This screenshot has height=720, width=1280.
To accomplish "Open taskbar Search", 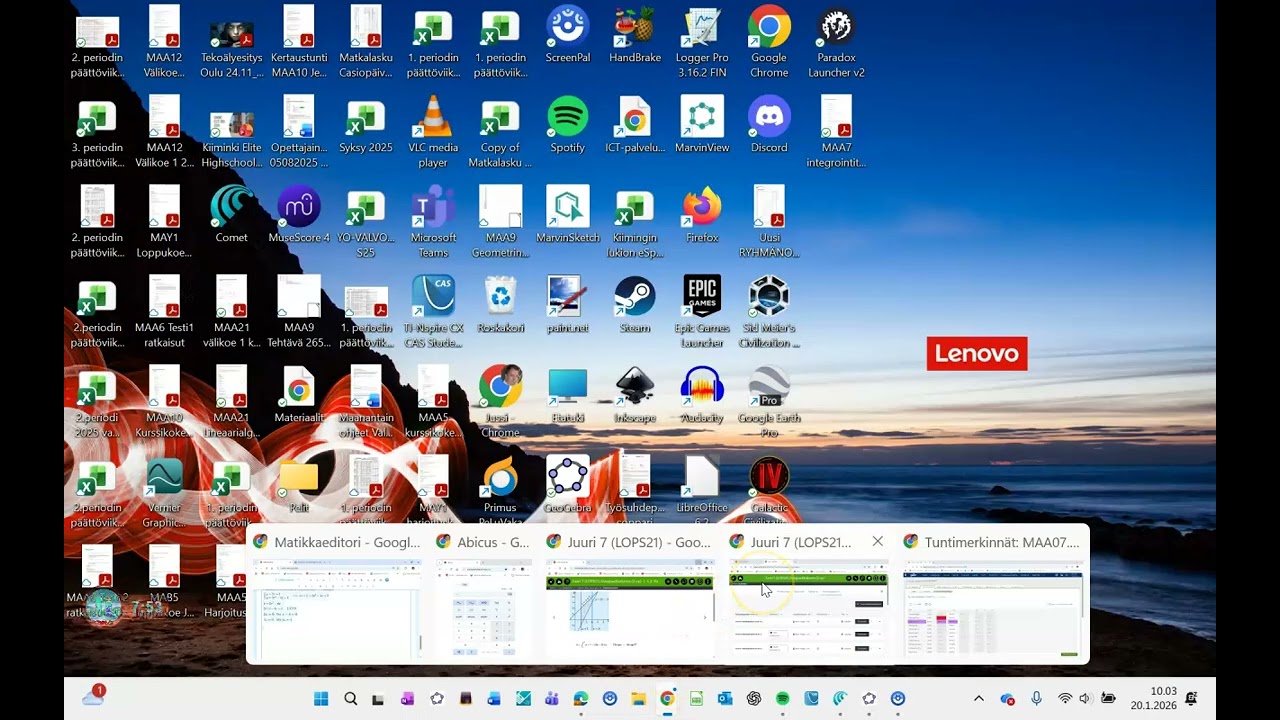I will click(350, 698).
